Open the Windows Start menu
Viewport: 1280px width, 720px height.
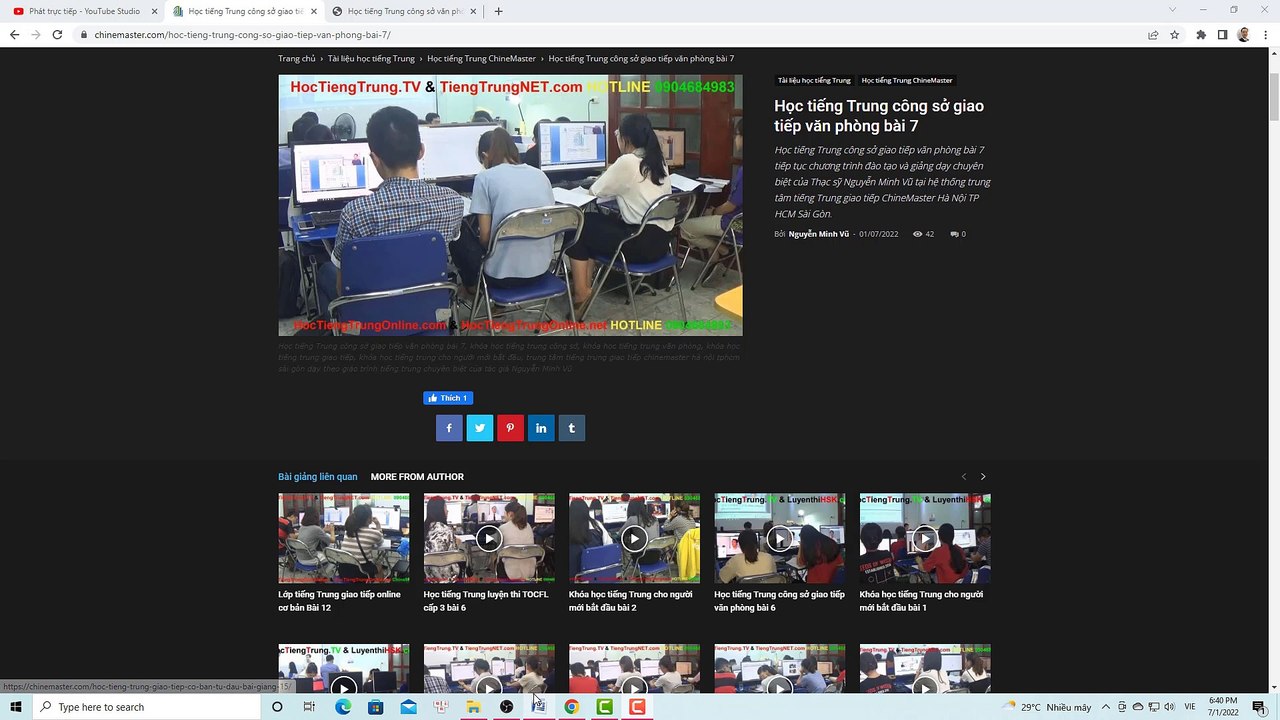click(15, 707)
